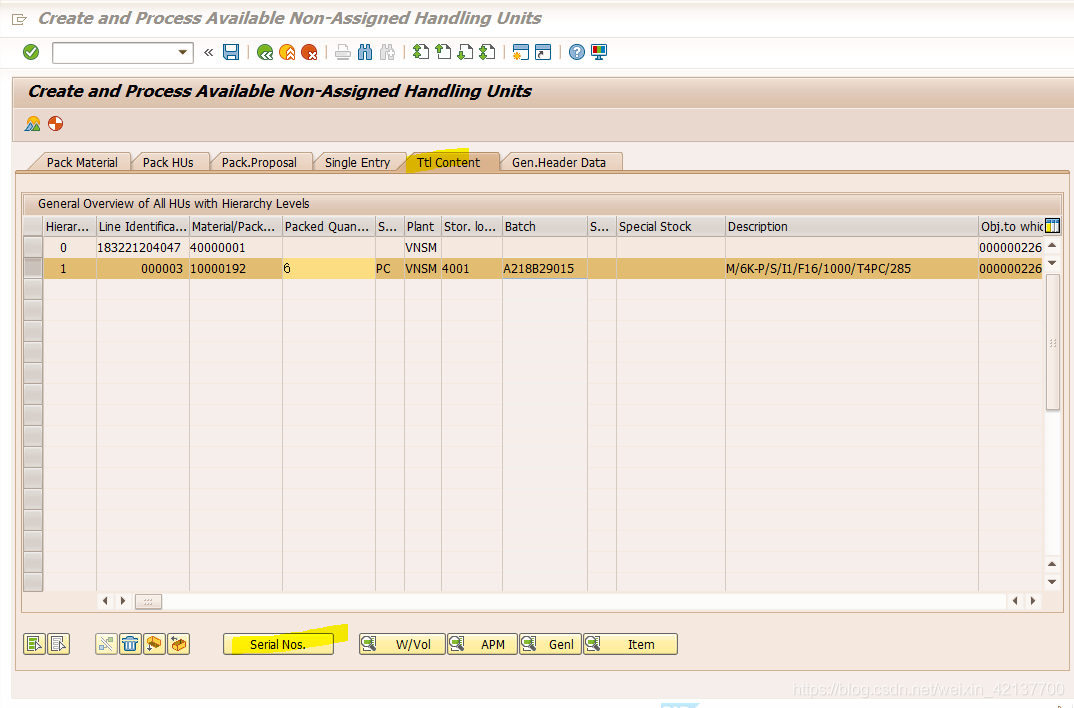Open the W/Vol detail button
The image size is (1074, 708).
pyautogui.click(x=402, y=644)
